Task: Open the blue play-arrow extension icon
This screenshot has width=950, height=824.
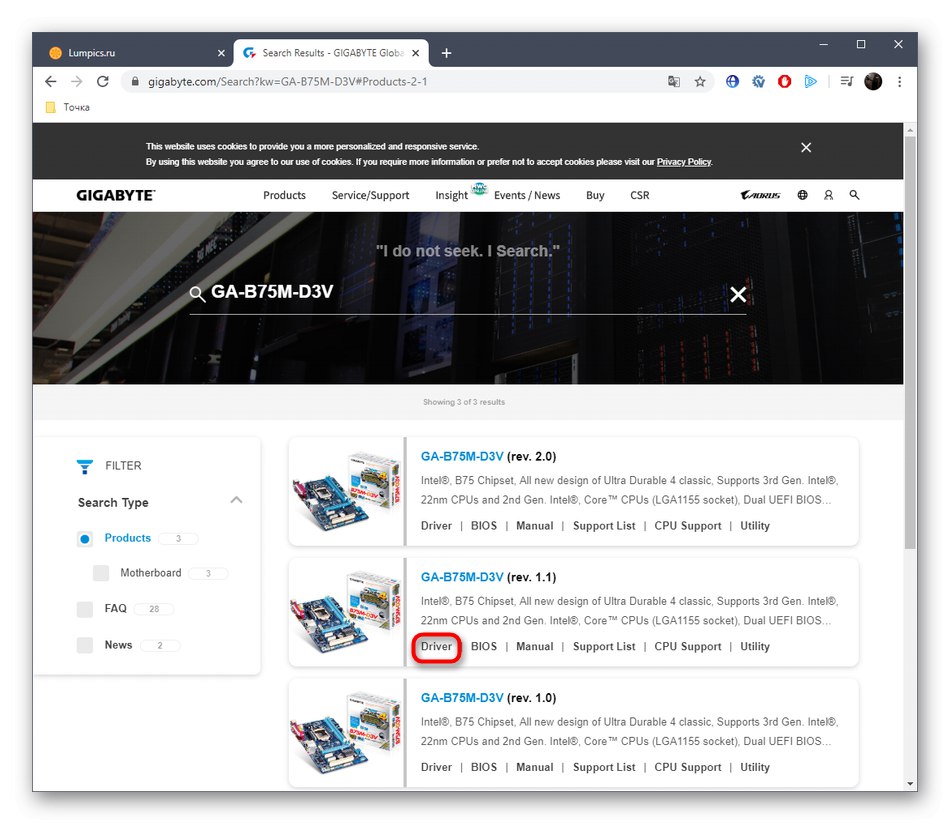Action: [x=810, y=82]
